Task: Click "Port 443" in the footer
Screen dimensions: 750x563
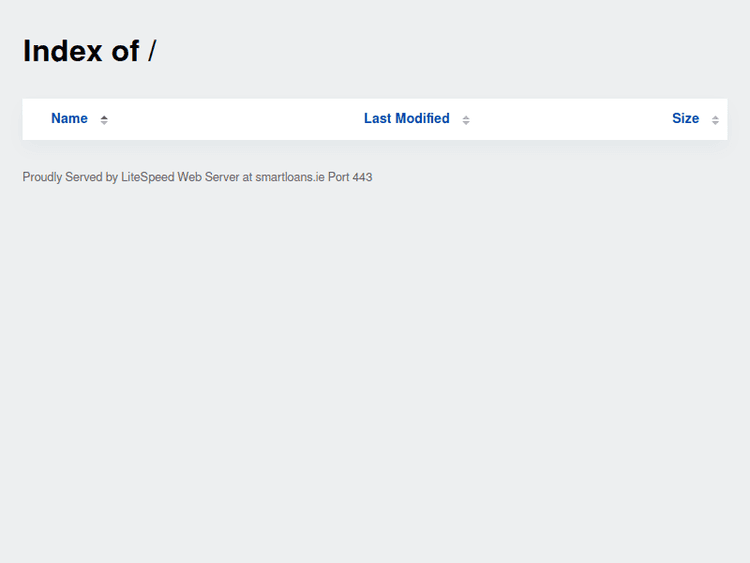Action: 350,177
